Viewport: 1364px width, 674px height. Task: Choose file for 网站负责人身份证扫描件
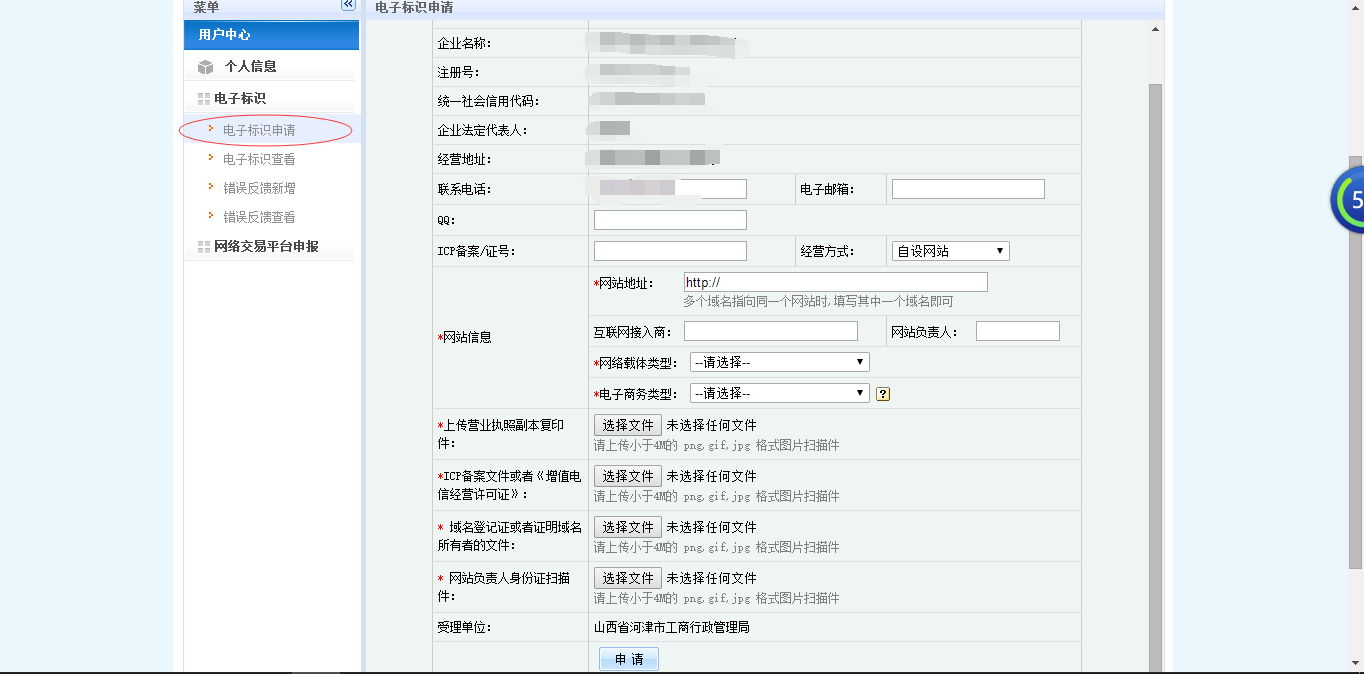click(x=627, y=578)
